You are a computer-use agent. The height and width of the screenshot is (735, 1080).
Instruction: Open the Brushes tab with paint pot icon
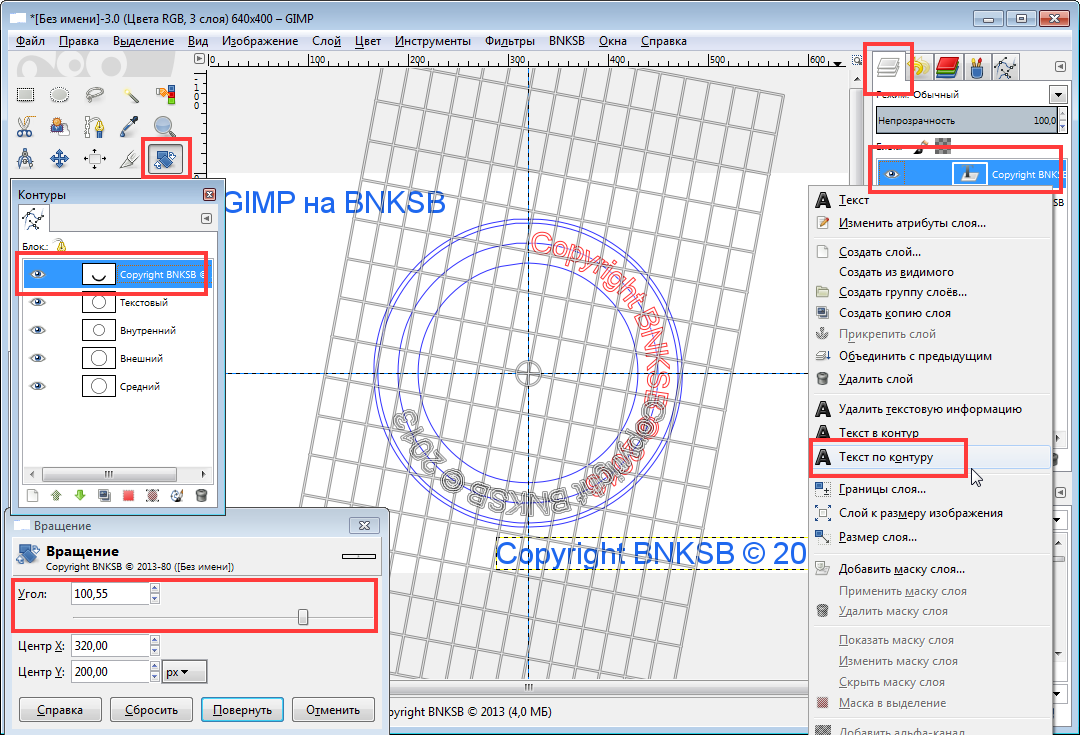pos(977,68)
